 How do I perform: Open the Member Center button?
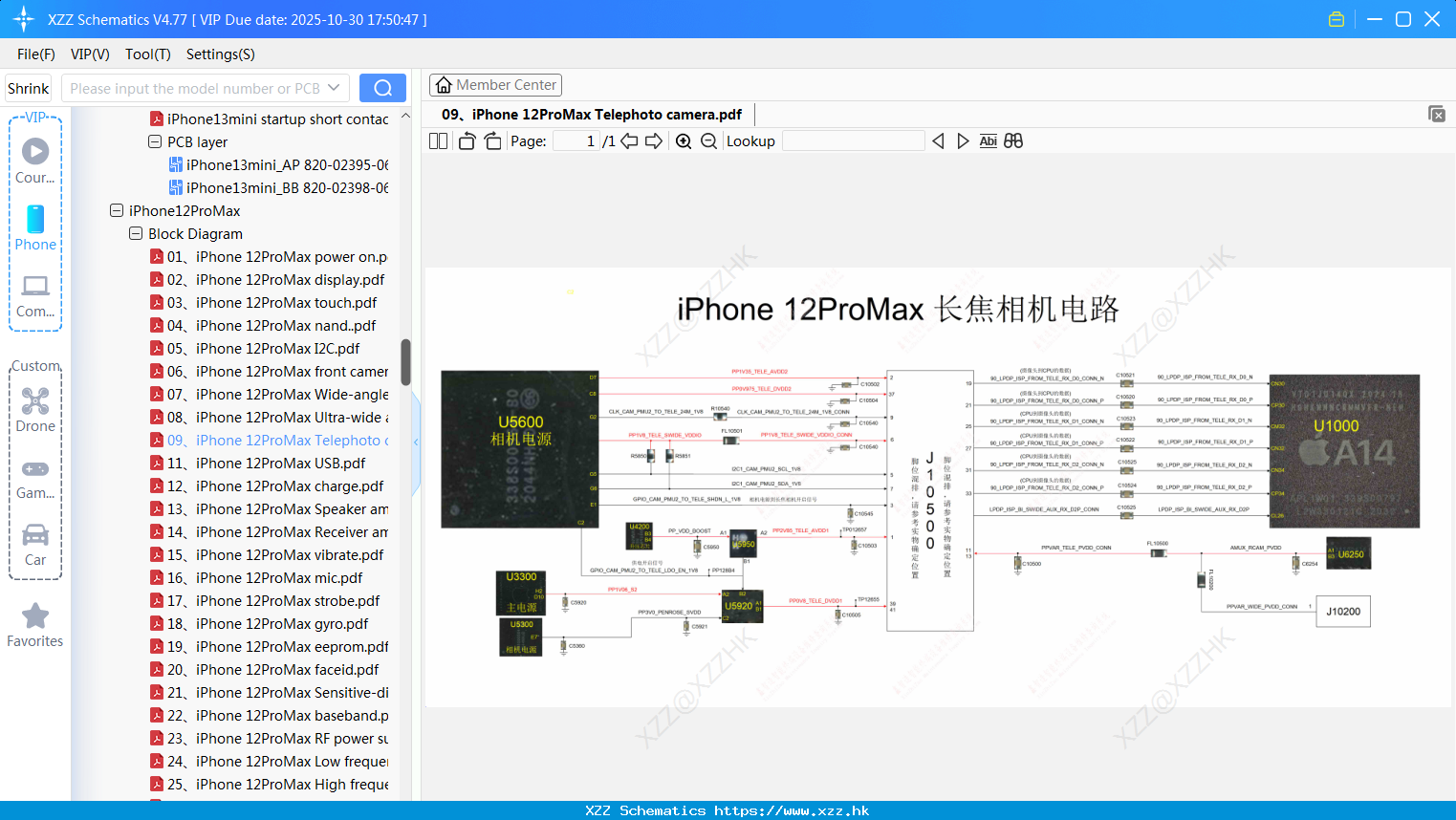pyautogui.click(x=495, y=85)
